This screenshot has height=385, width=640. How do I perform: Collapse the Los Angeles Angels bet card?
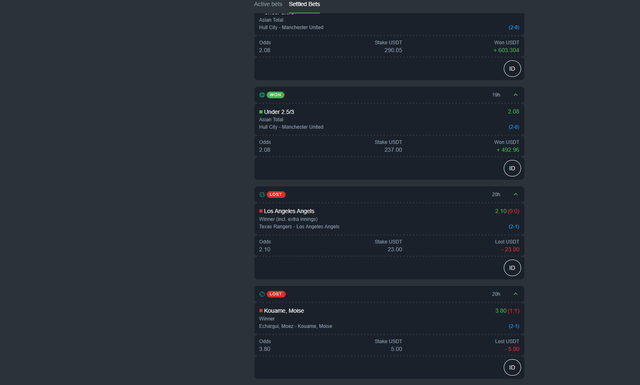516,194
